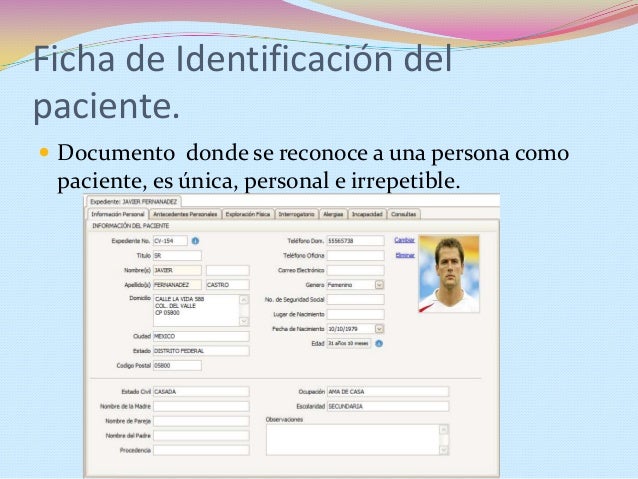Click the Ocupación field AMA DE CASA
Viewport: 638px width, 479px height.
tap(388, 392)
